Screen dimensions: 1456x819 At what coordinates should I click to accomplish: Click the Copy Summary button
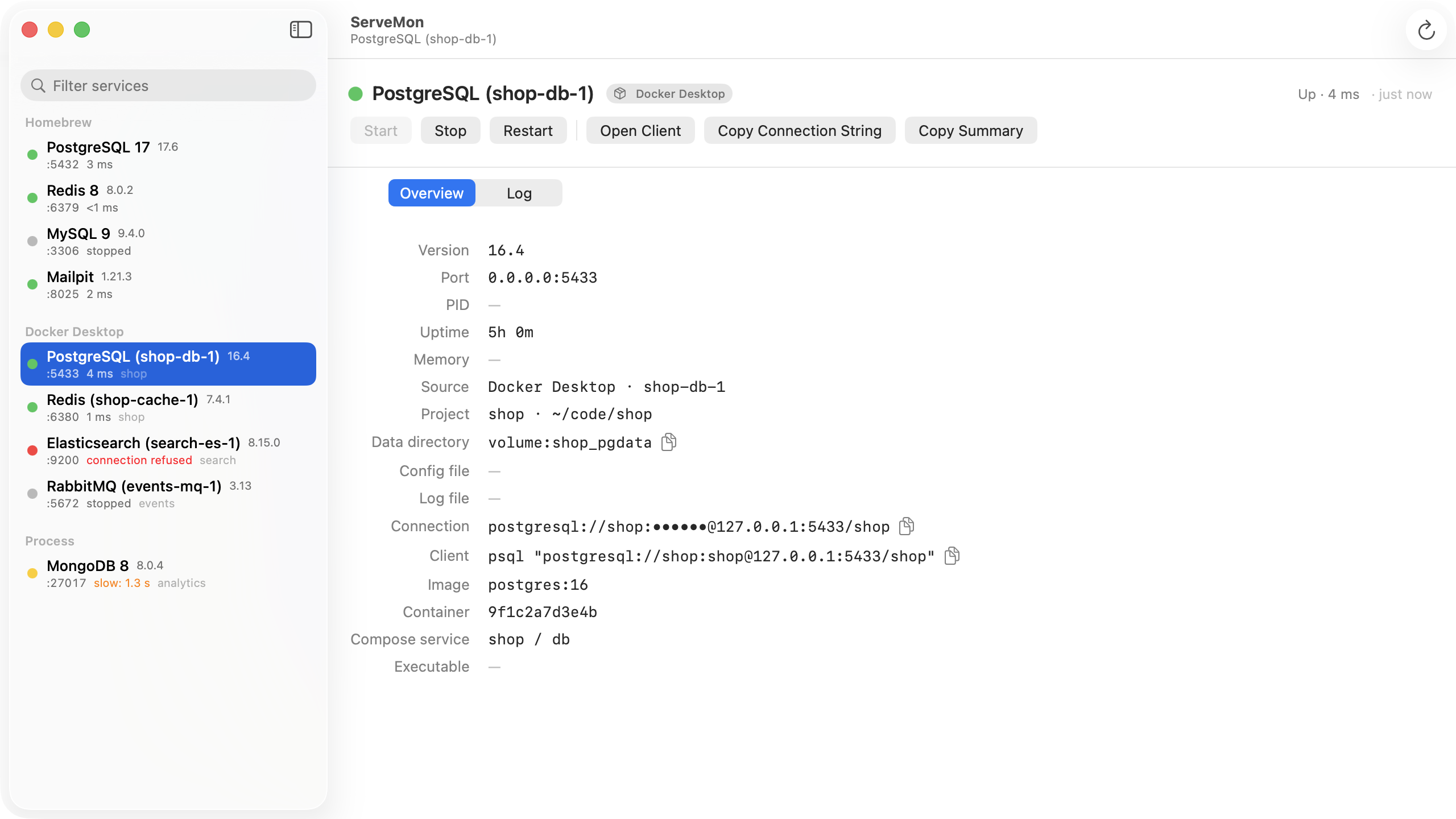pos(971,131)
